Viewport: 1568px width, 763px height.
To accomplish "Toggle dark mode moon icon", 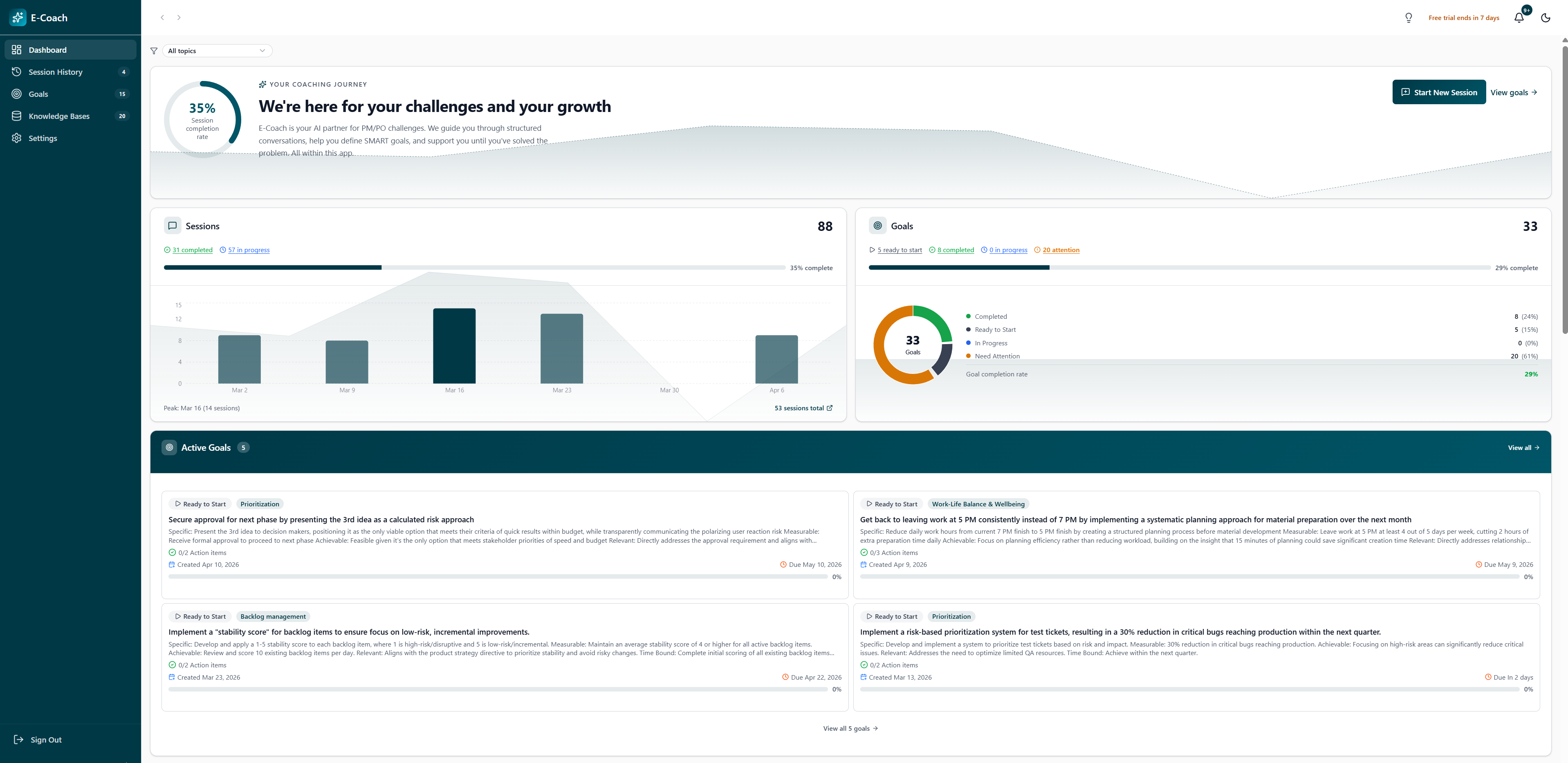I will click(1546, 18).
